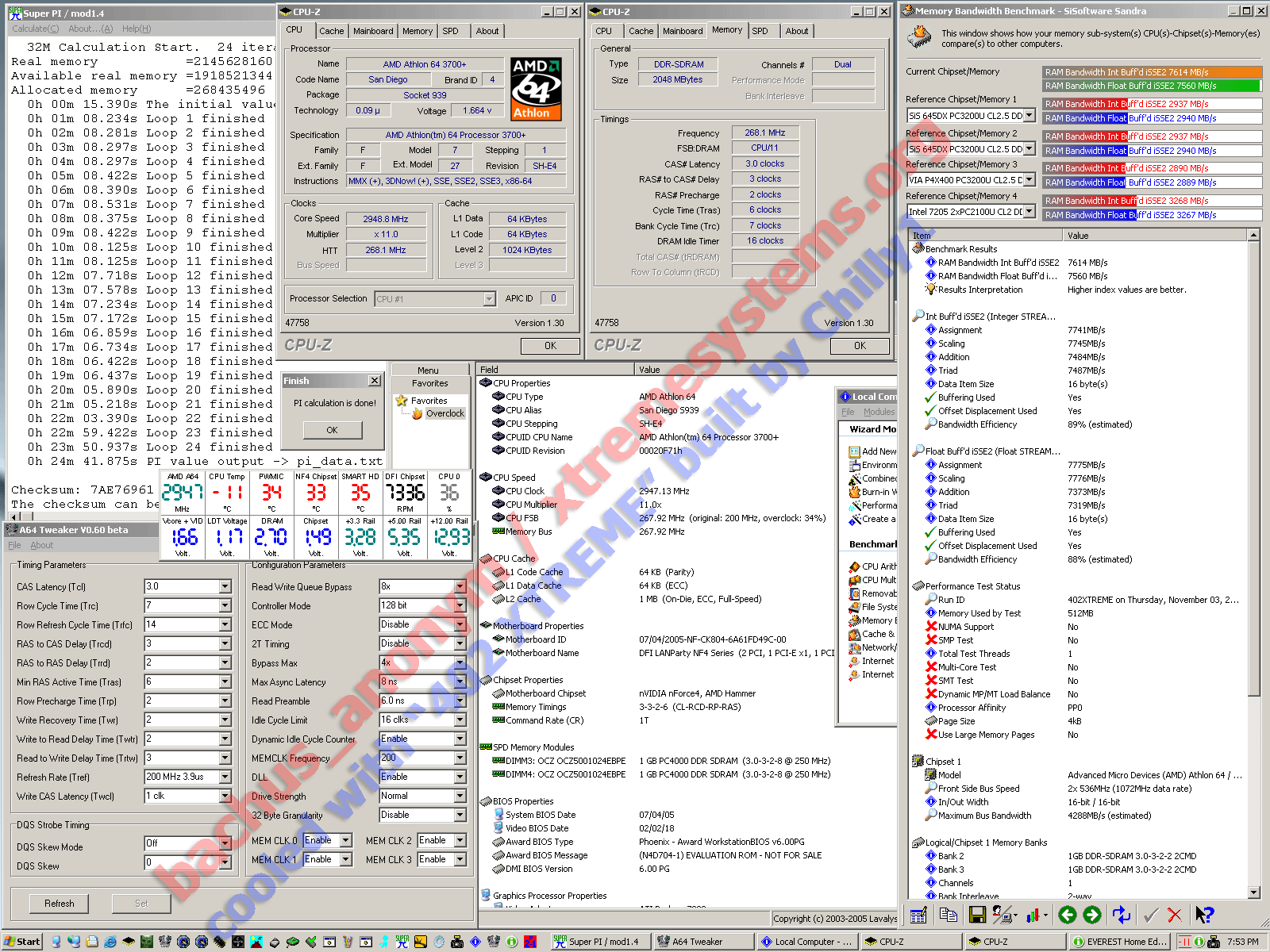Image resolution: width=1270 pixels, height=952 pixels.
Task: Click OK in the left CPU-Z window
Action: click(550, 346)
